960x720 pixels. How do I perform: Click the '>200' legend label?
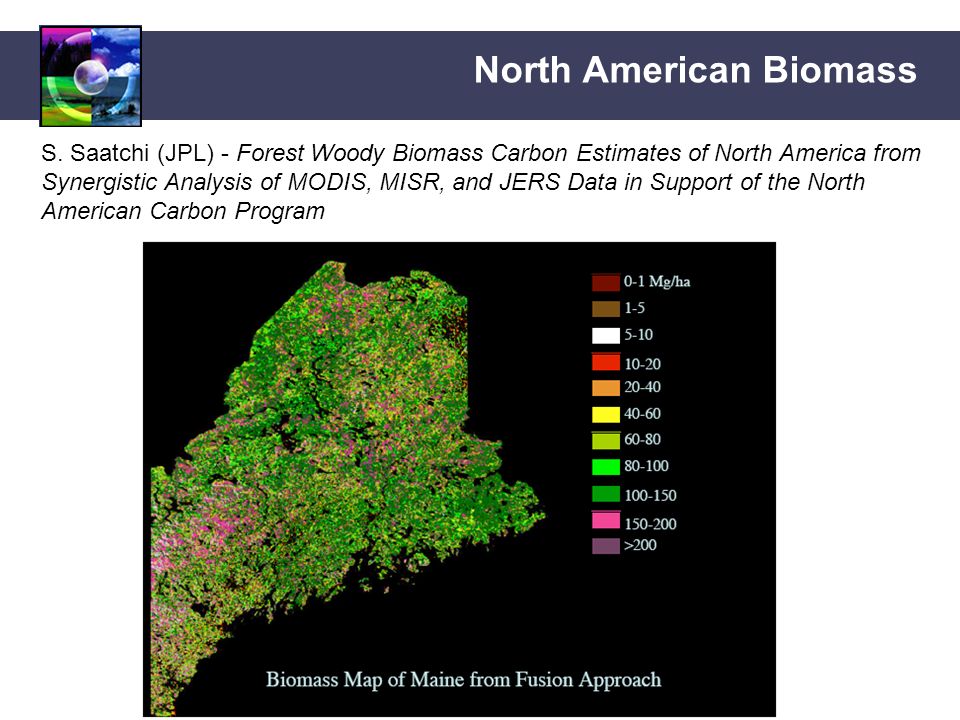(x=640, y=545)
